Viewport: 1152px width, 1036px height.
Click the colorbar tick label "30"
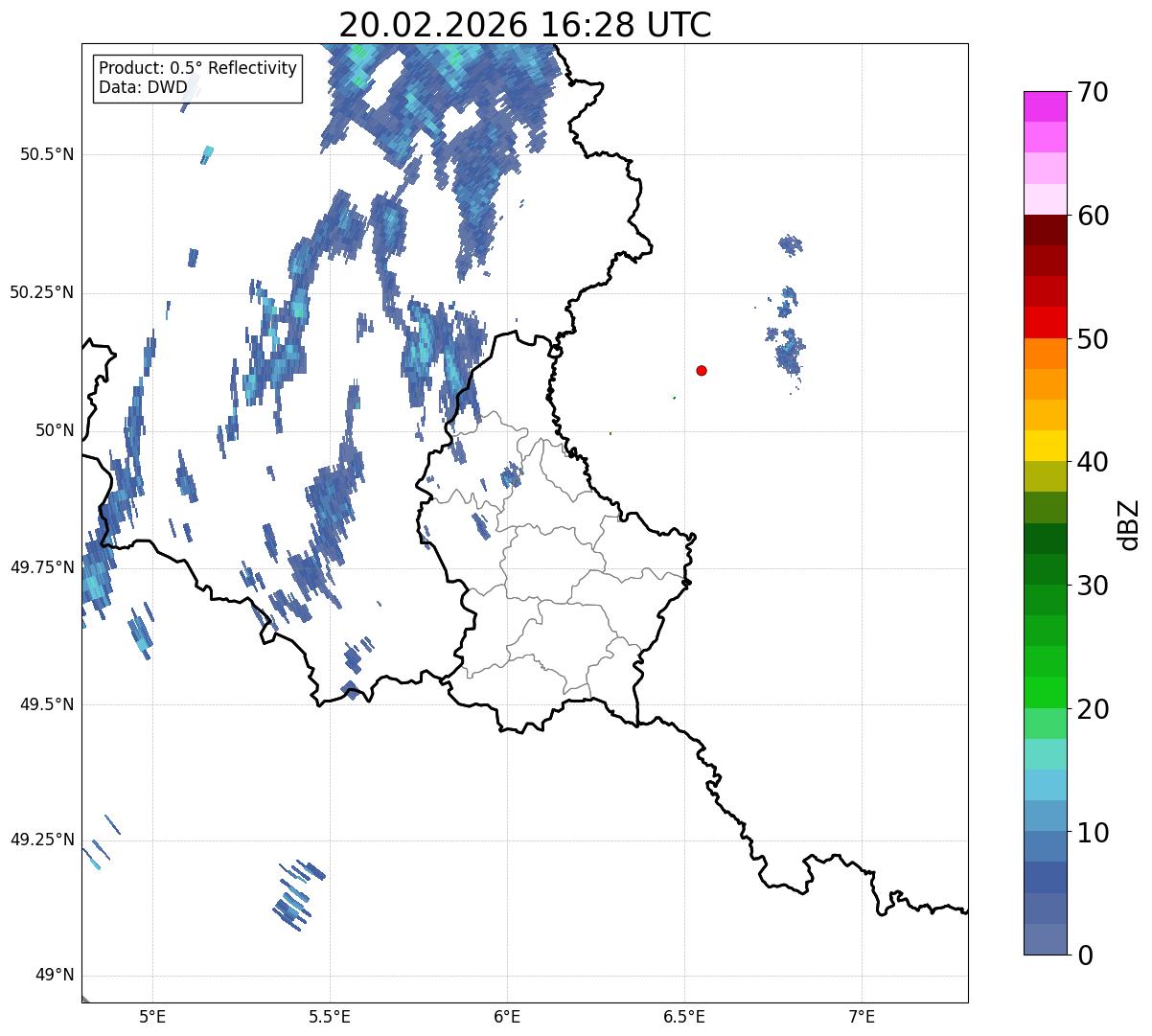[1093, 586]
